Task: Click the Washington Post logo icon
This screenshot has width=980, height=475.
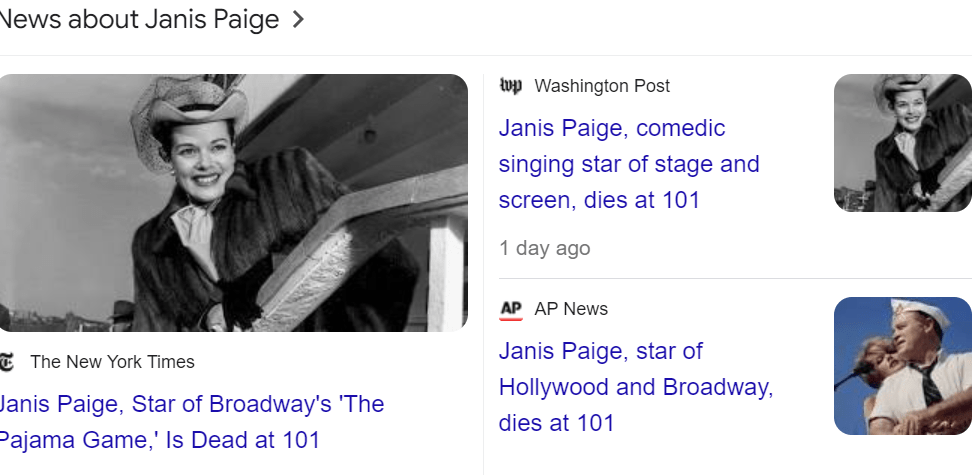Action: [x=510, y=86]
